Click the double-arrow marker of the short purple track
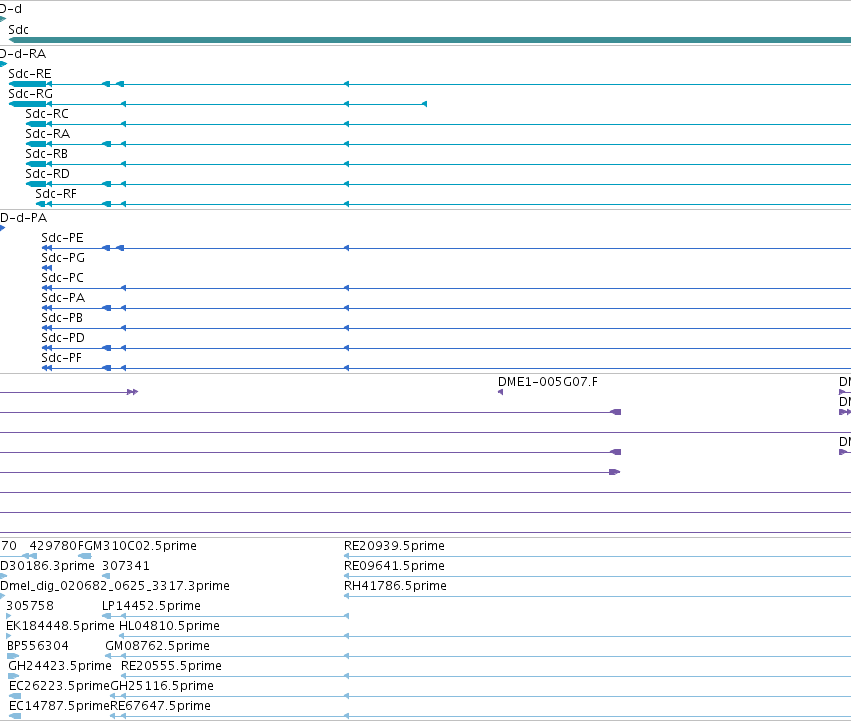Viewport: 851px width, 721px height. click(x=132, y=392)
